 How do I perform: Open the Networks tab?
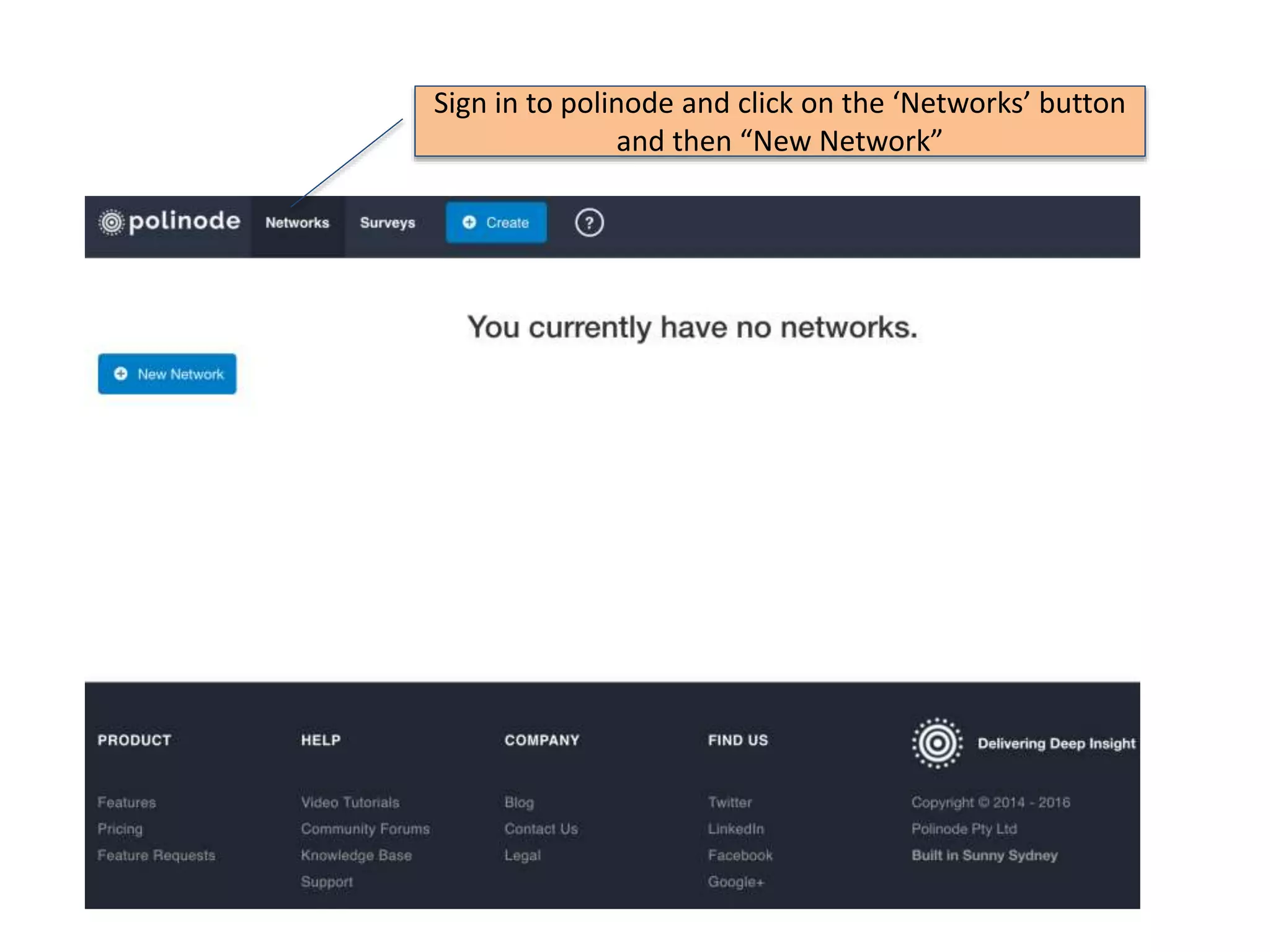coord(297,223)
